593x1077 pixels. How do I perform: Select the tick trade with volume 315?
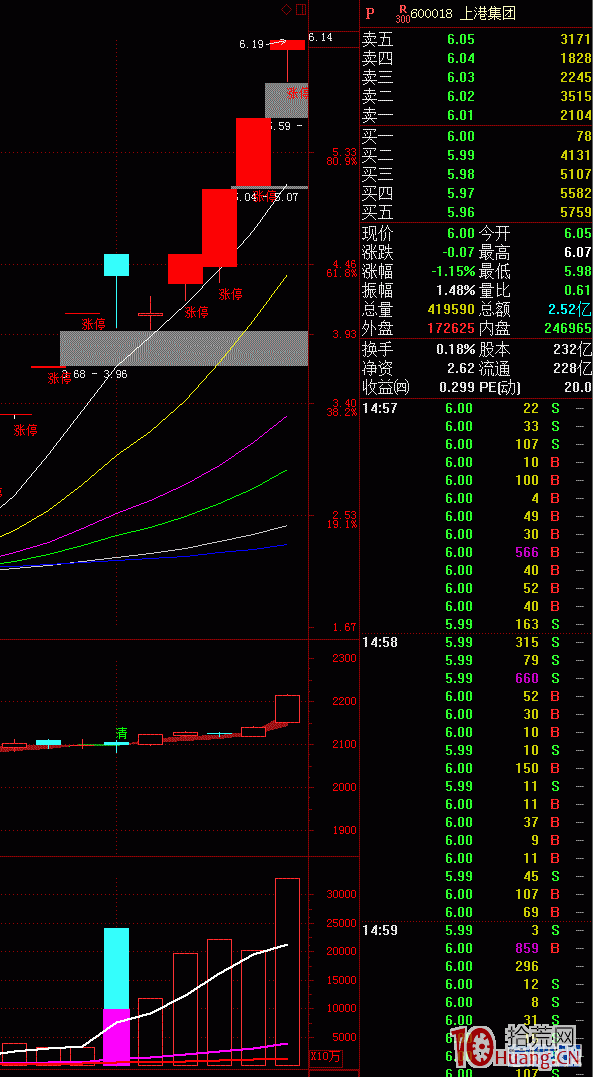pos(476,642)
